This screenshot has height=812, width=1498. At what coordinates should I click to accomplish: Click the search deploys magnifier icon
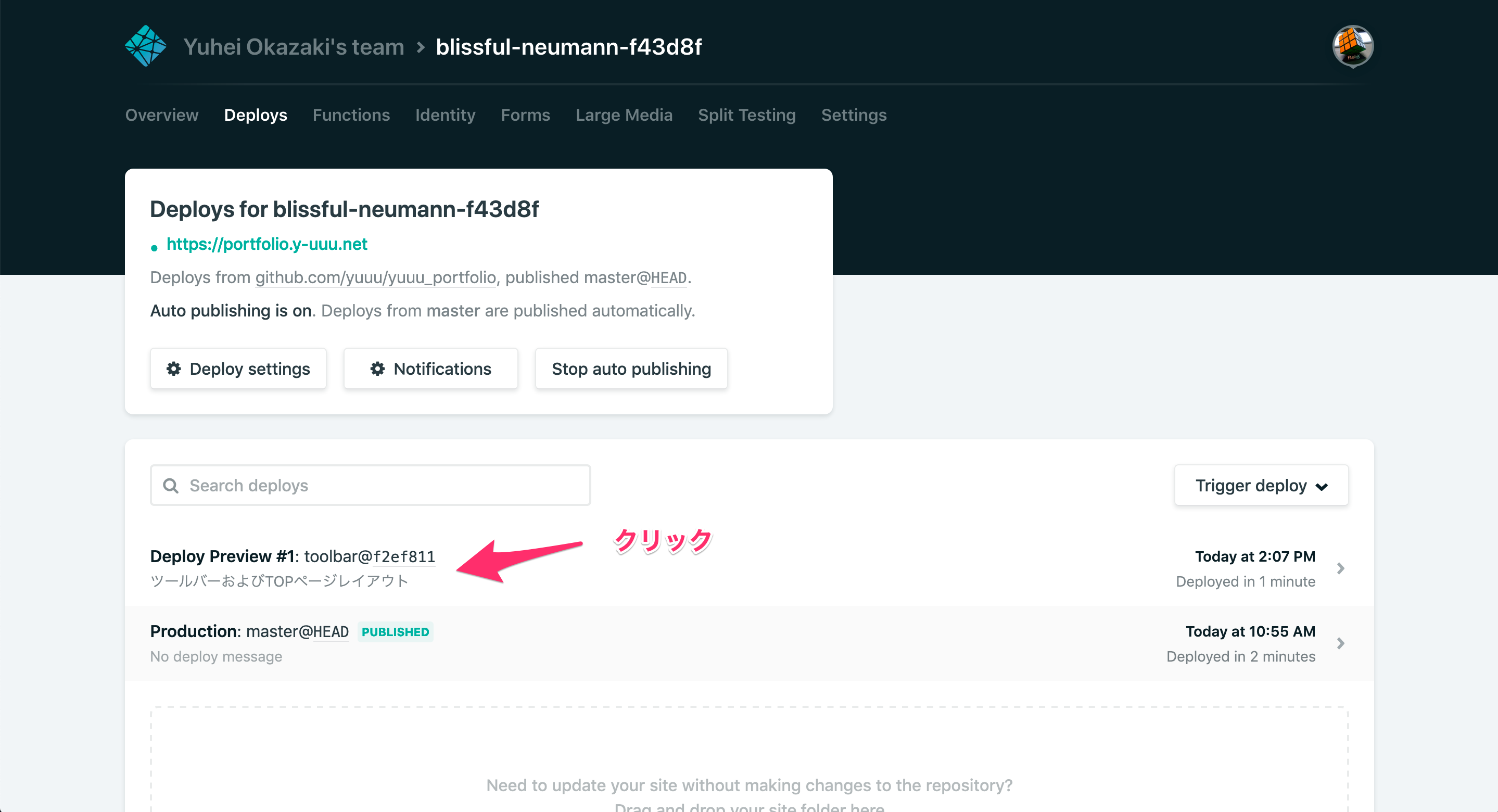171,485
